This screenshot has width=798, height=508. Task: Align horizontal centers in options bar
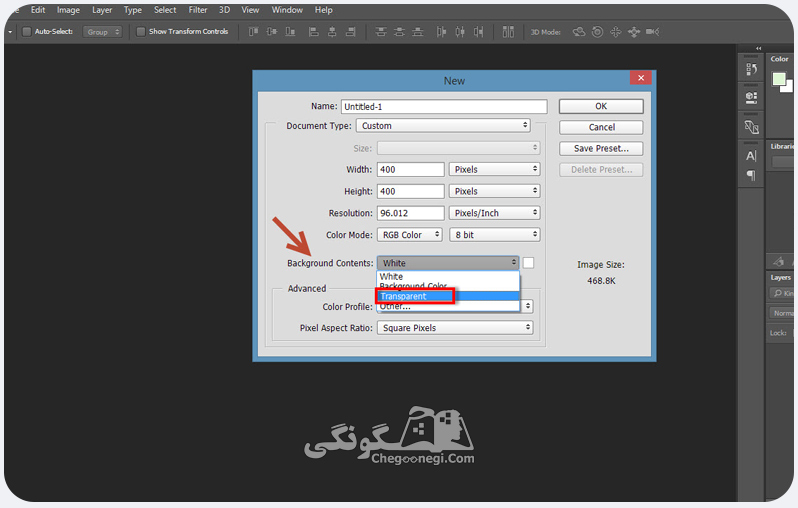point(332,32)
